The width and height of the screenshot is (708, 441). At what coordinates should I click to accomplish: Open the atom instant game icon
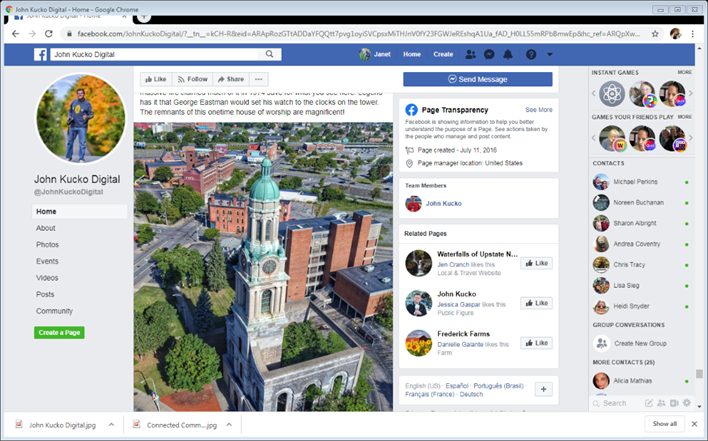(x=612, y=94)
